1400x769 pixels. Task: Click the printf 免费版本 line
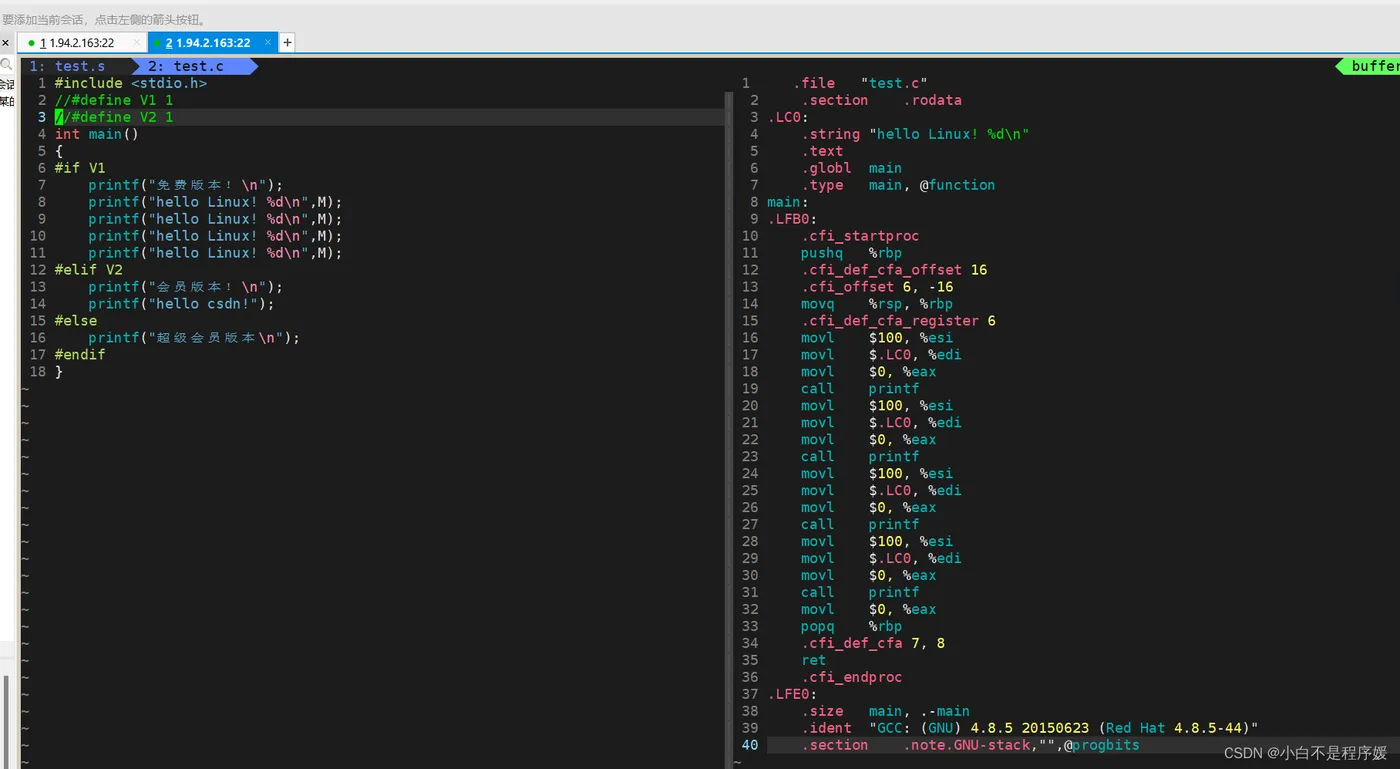tap(186, 185)
